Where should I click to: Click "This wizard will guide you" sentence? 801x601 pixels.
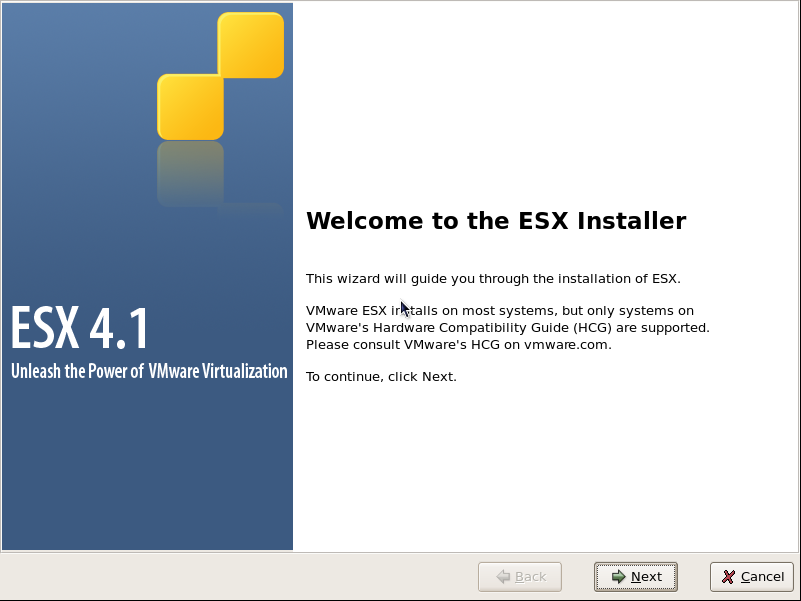click(x=493, y=279)
